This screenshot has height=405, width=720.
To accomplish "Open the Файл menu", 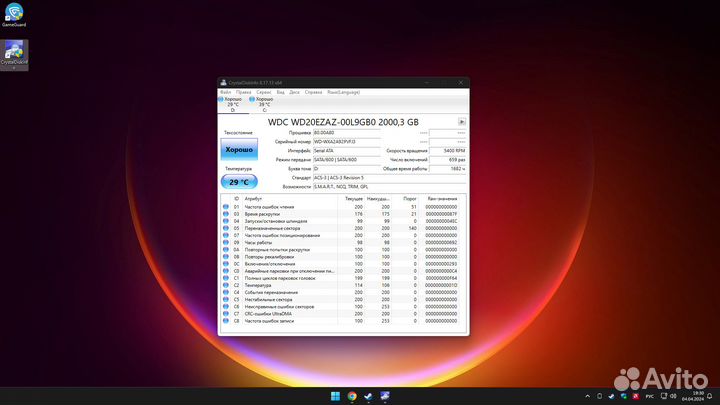I will pos(225,92).
